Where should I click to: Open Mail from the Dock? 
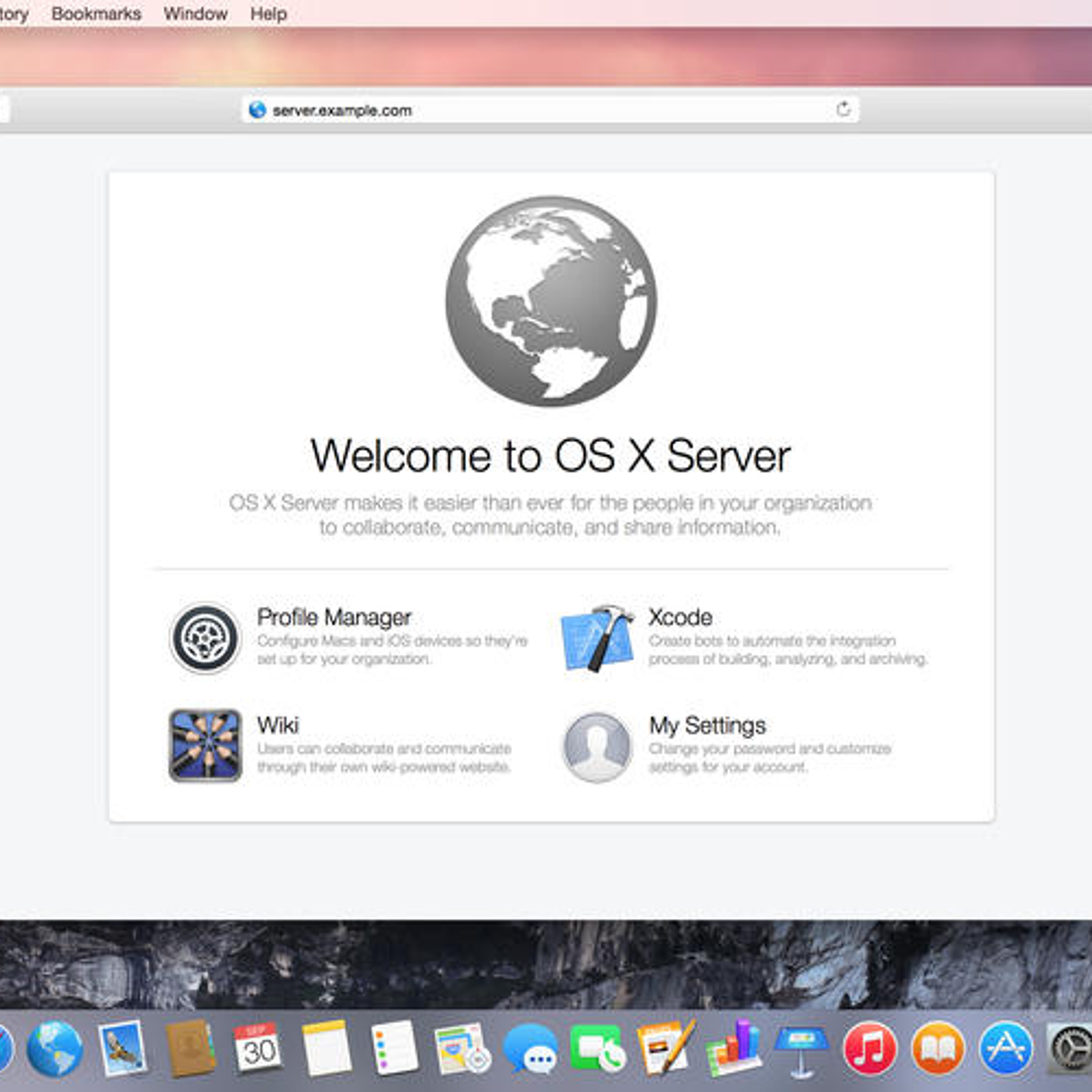tap(123, 1050)
